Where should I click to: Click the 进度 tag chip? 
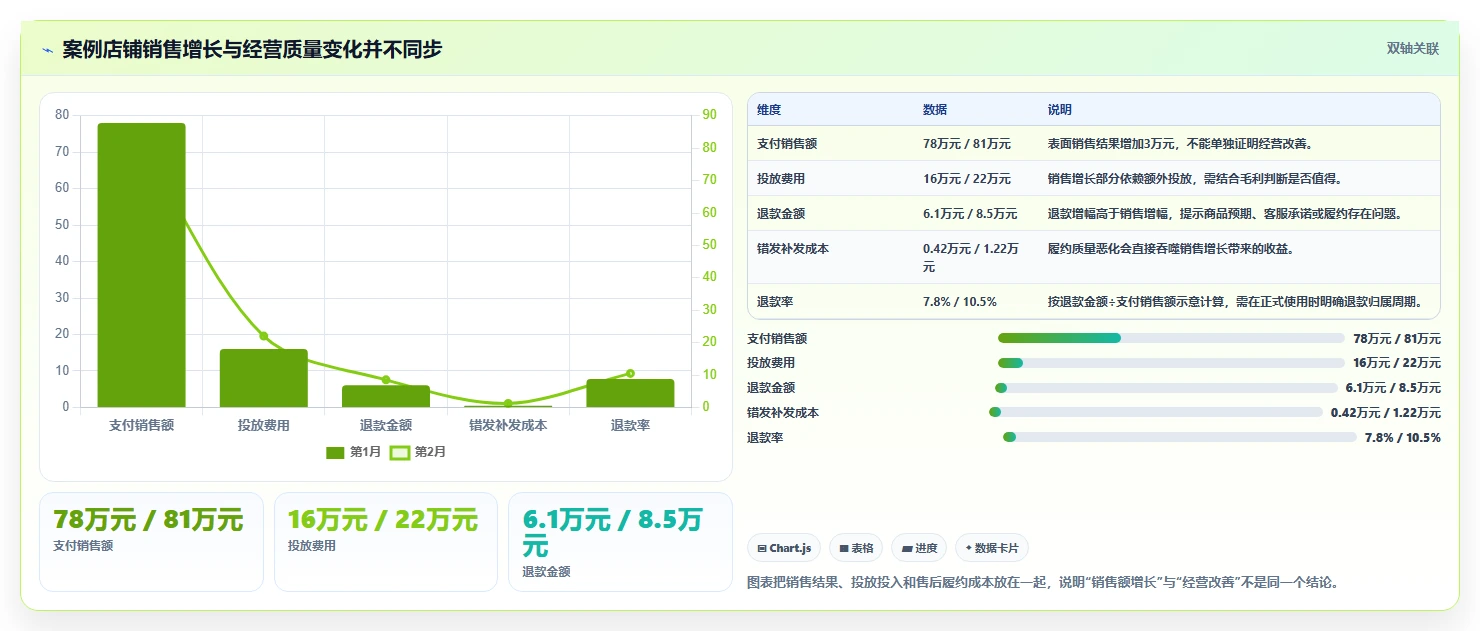pyautogui.click(x=919, y=548)
